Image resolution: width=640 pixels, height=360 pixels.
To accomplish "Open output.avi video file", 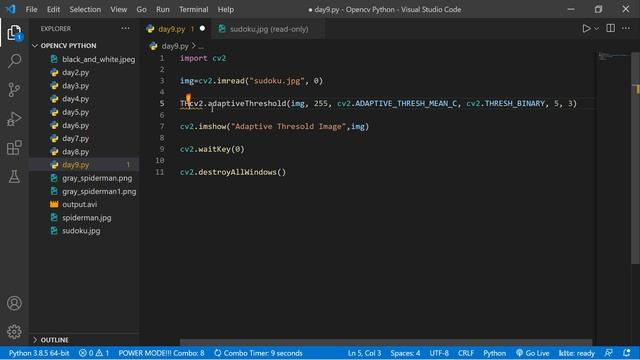I will click(x=80, y=204).
